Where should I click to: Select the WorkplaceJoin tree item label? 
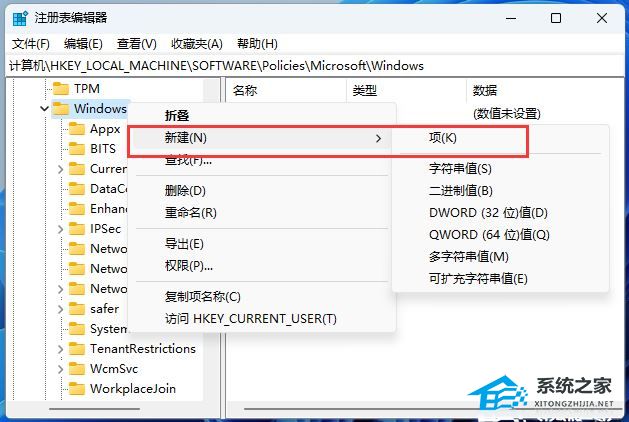(x=133, y=389)
